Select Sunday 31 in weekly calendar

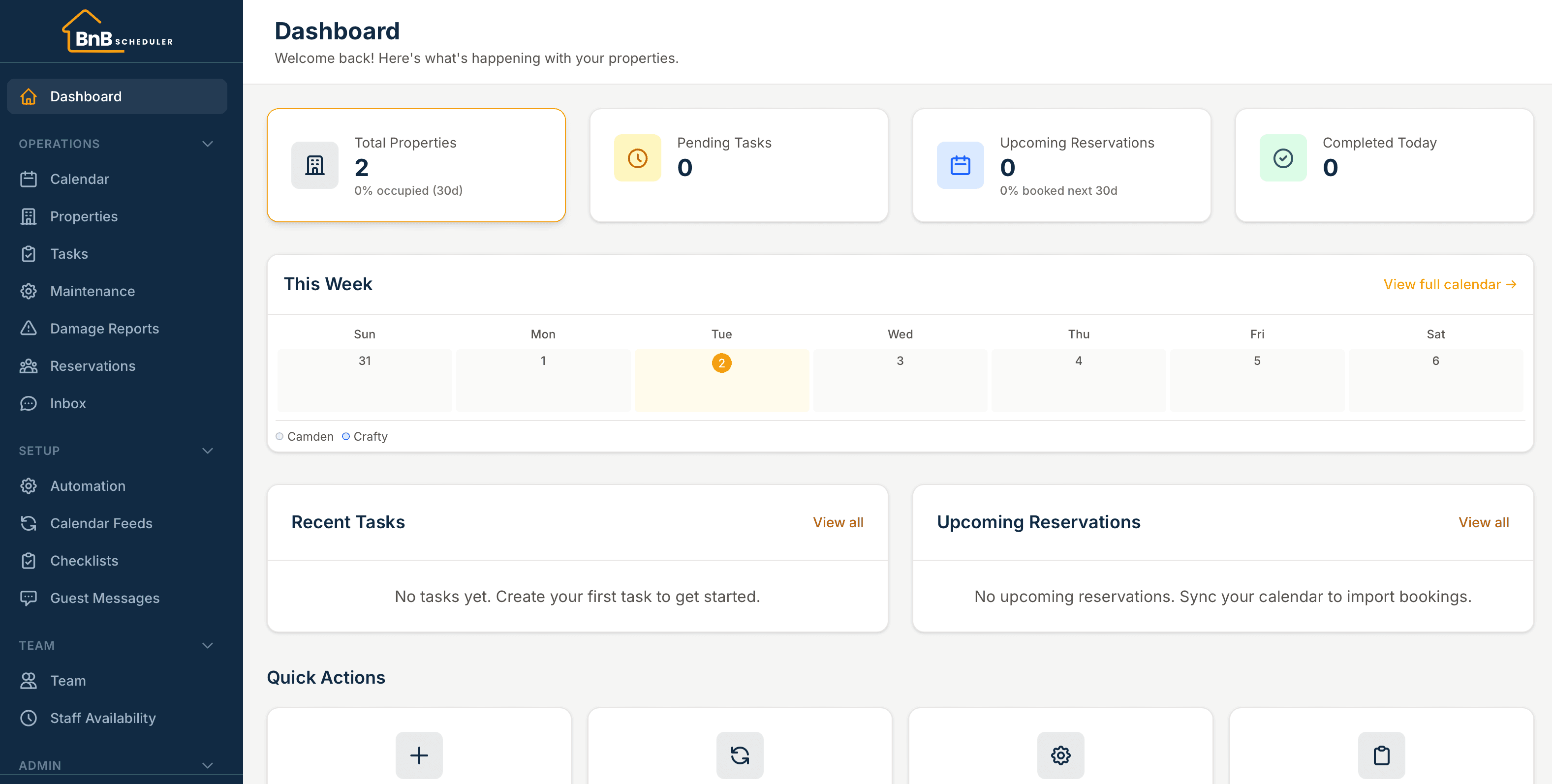click(365, 381)
